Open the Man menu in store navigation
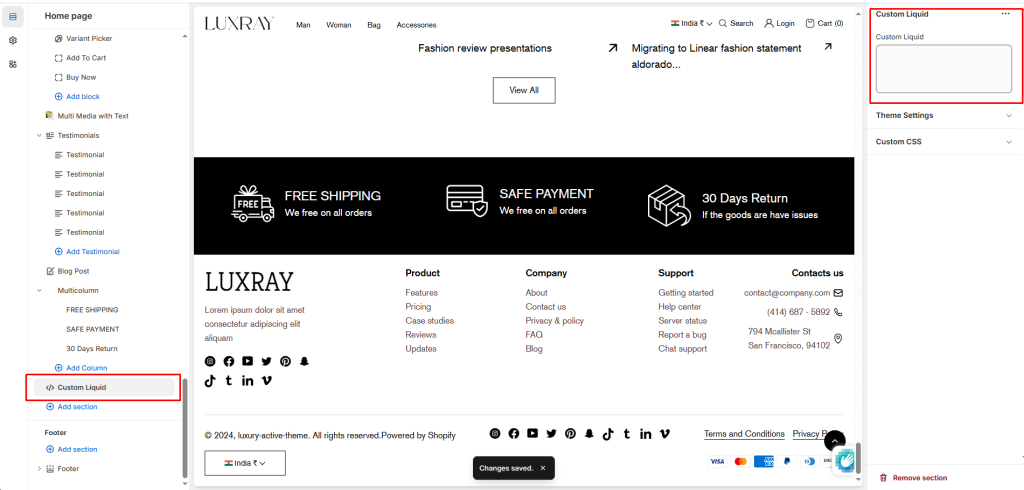1024x490 pixels. point(303,25)
